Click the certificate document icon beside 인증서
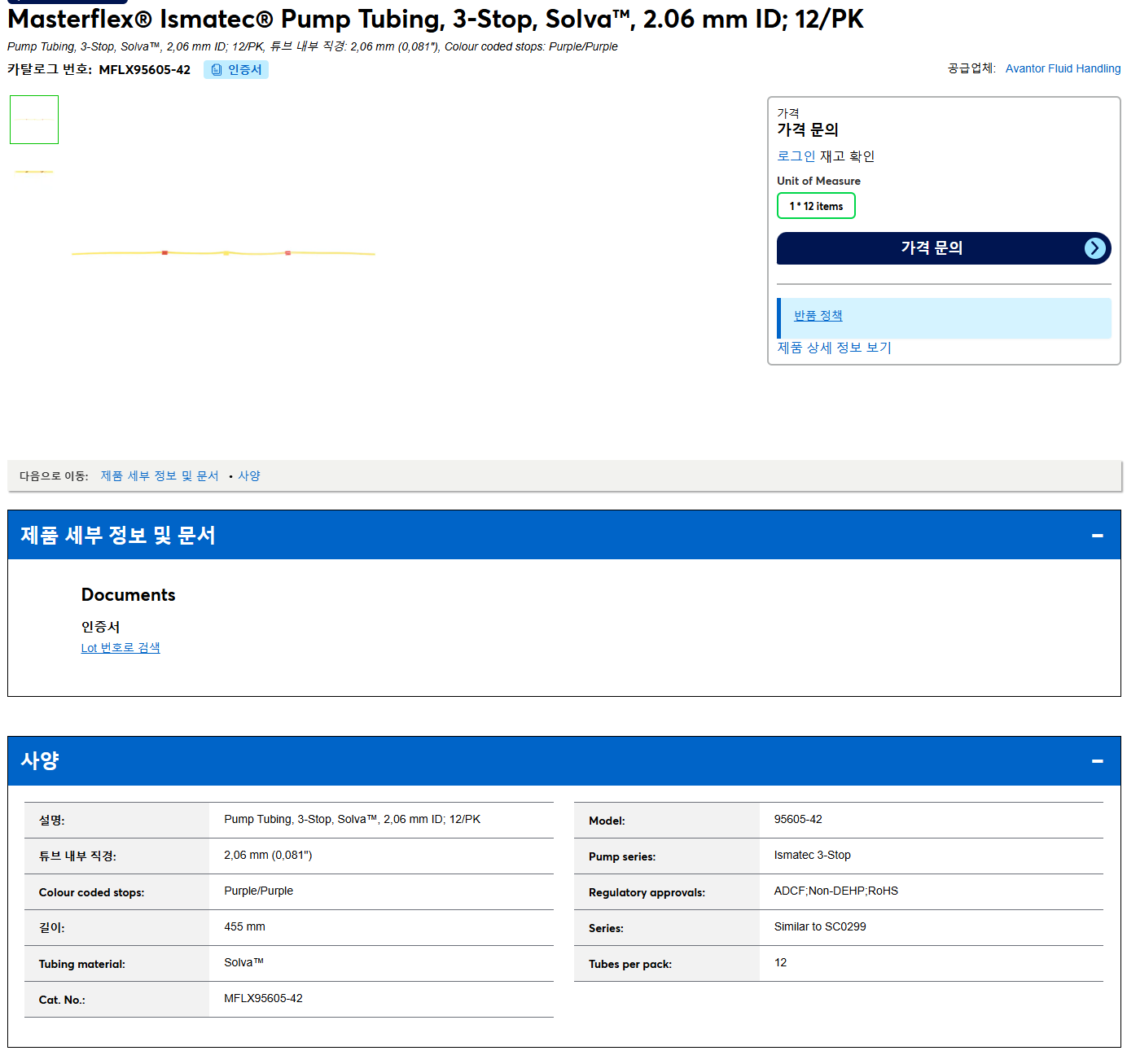1127x1064 pixels. [x=217, y=70]
